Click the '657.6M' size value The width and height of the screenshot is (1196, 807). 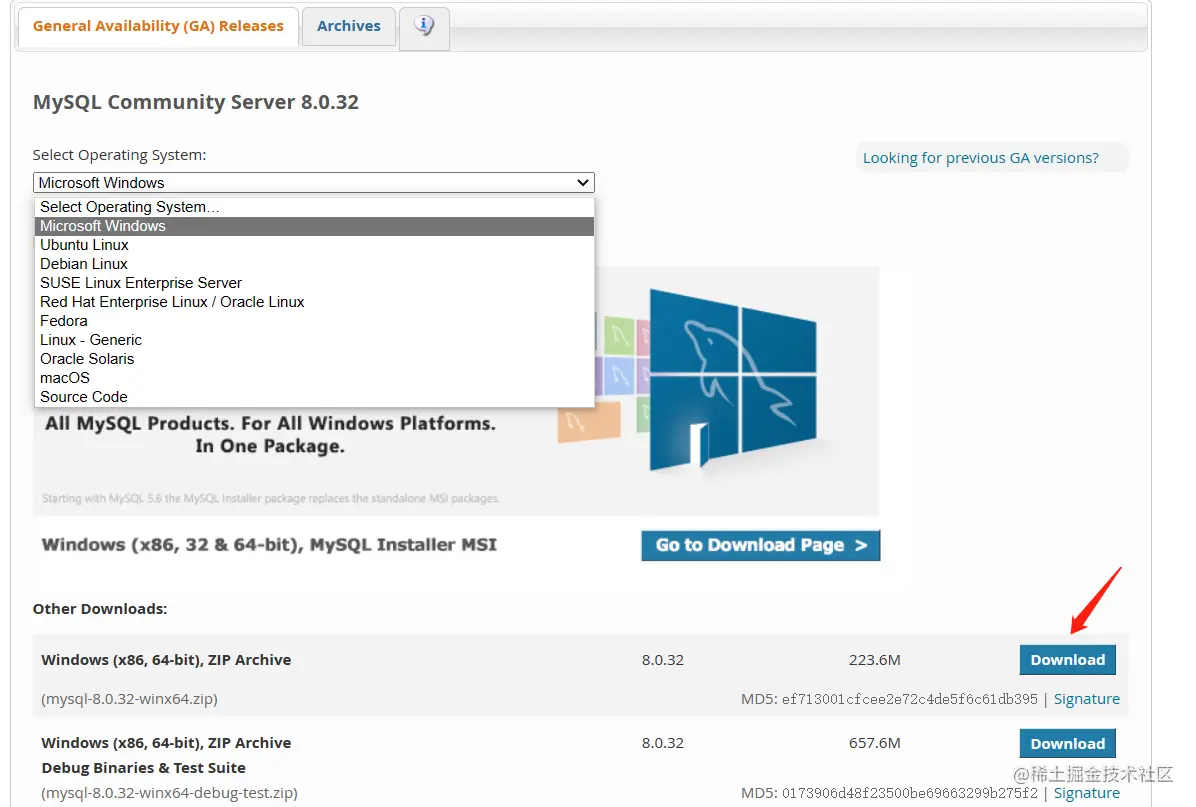[x=874, y=743]
